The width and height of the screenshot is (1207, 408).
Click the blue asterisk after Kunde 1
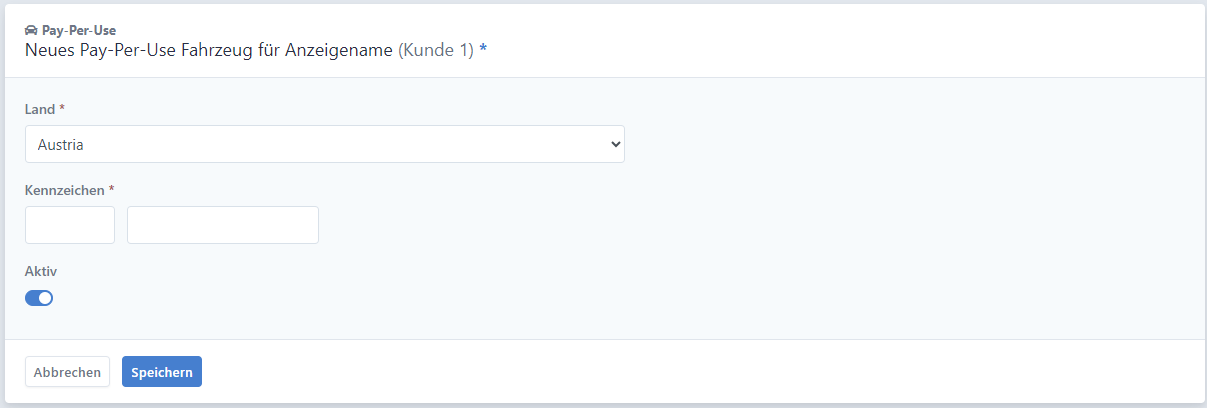pyautogui.click(x=483, y=51)
